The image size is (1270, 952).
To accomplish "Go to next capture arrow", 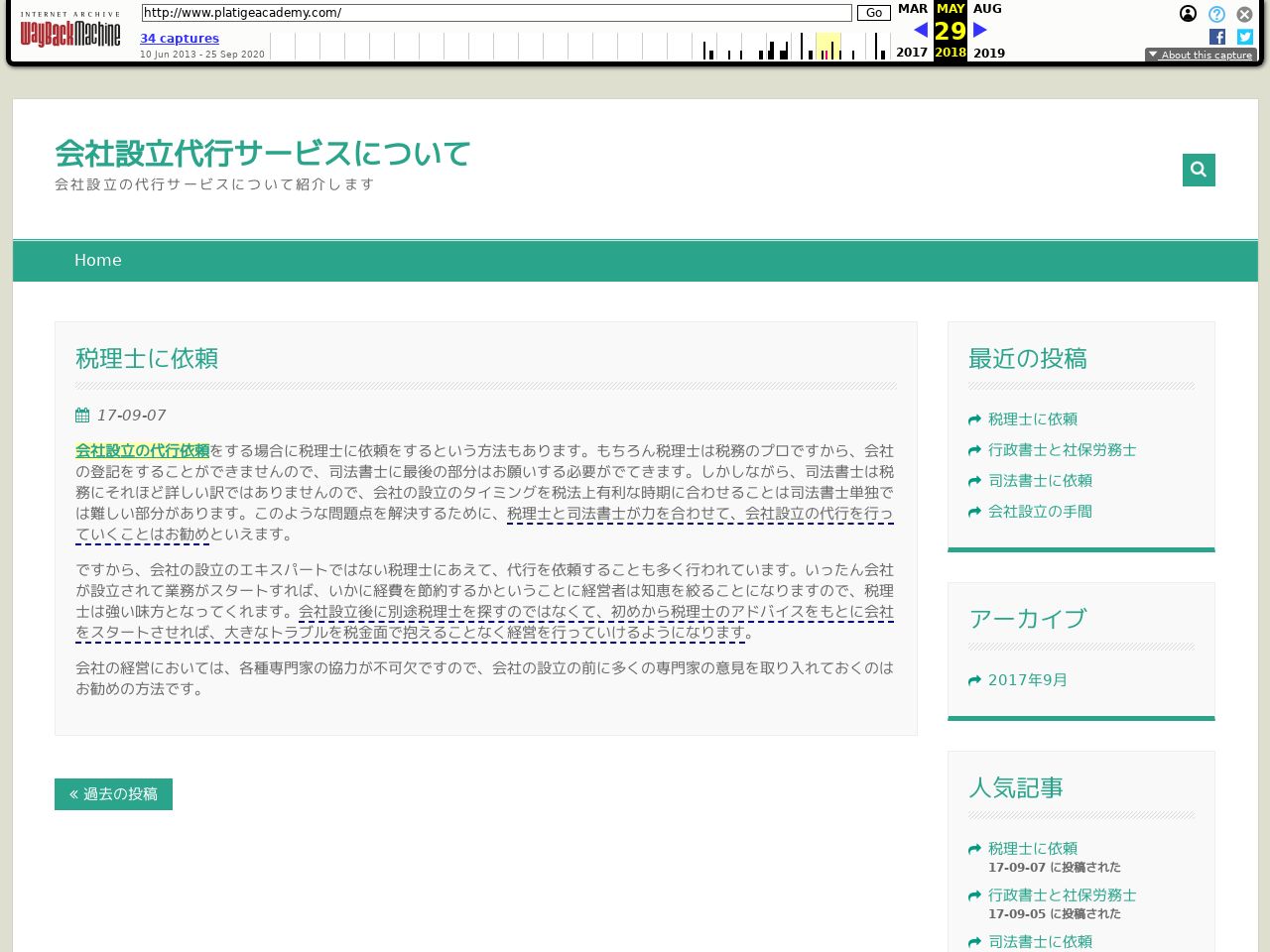I will pos(980,31).
